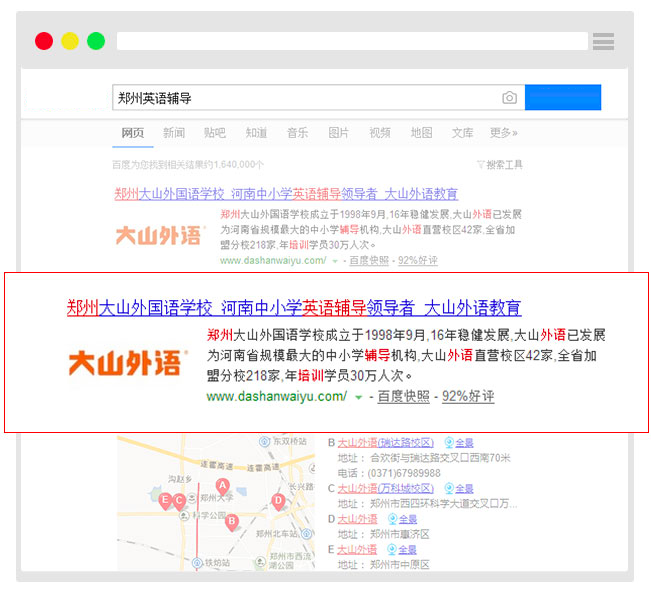The width and height of the screenshot is (651, 592).
Task: Click map marker A
Action: pos(223,487)
